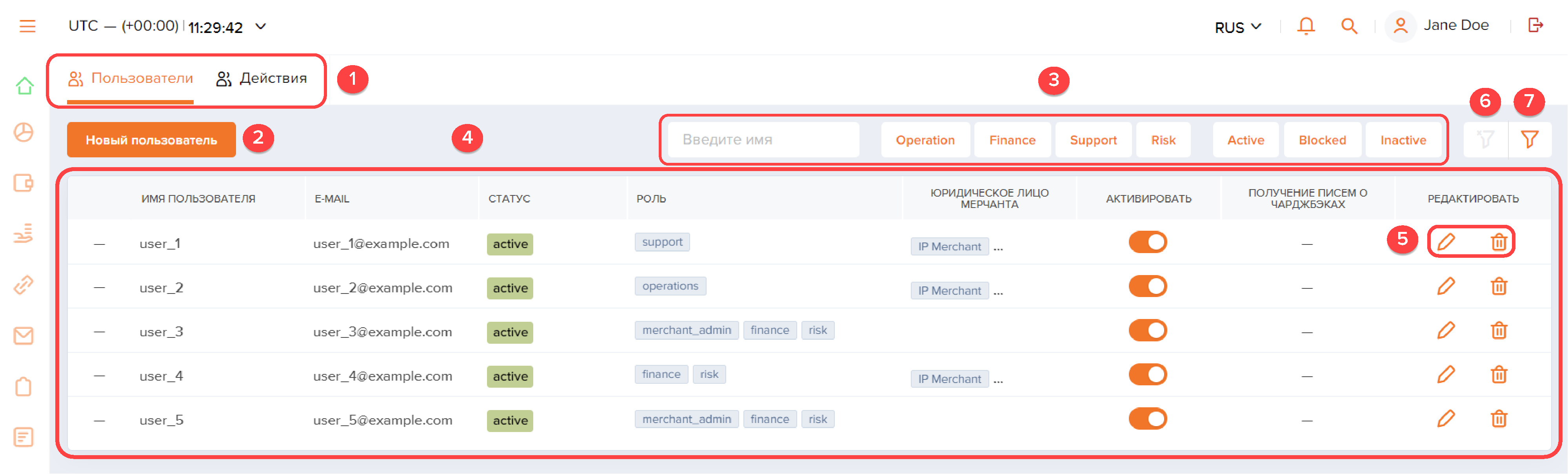Edit user_5 with pencil icon
The width and height of the screenshot is (1568, 474).
(1446, 419)
